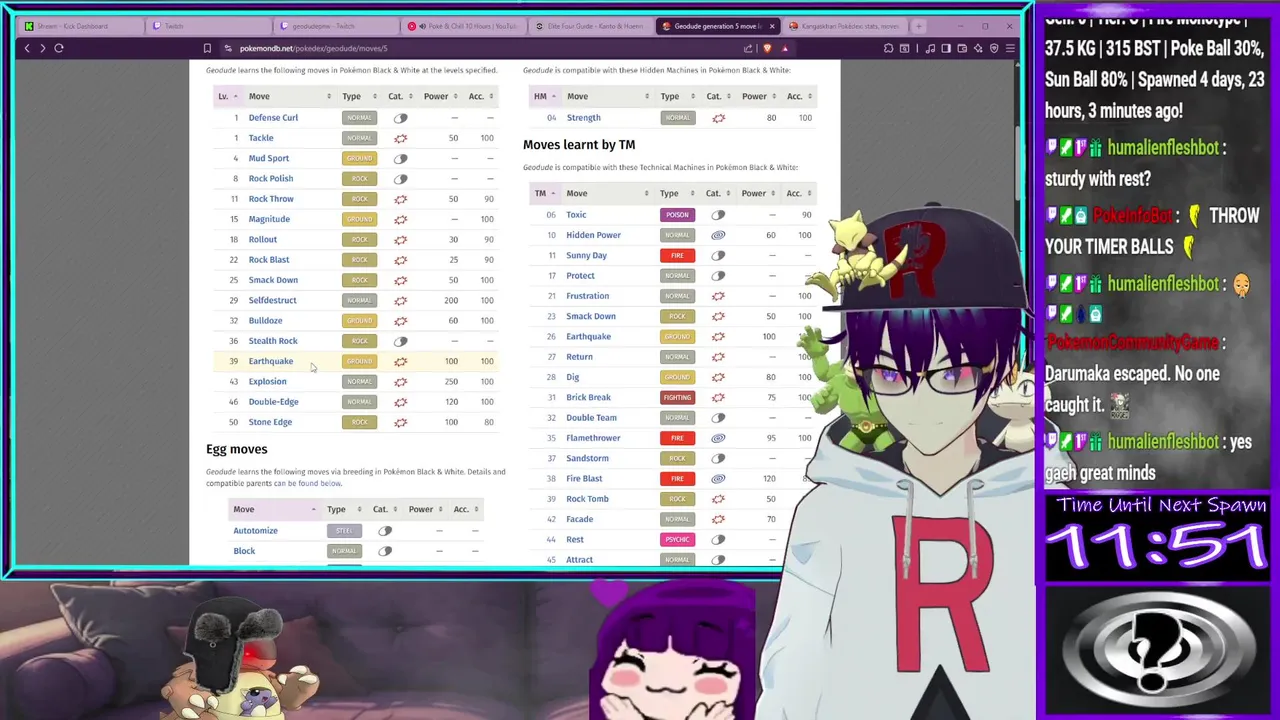Click the status category icon for Defense Curl

[400, 118]
